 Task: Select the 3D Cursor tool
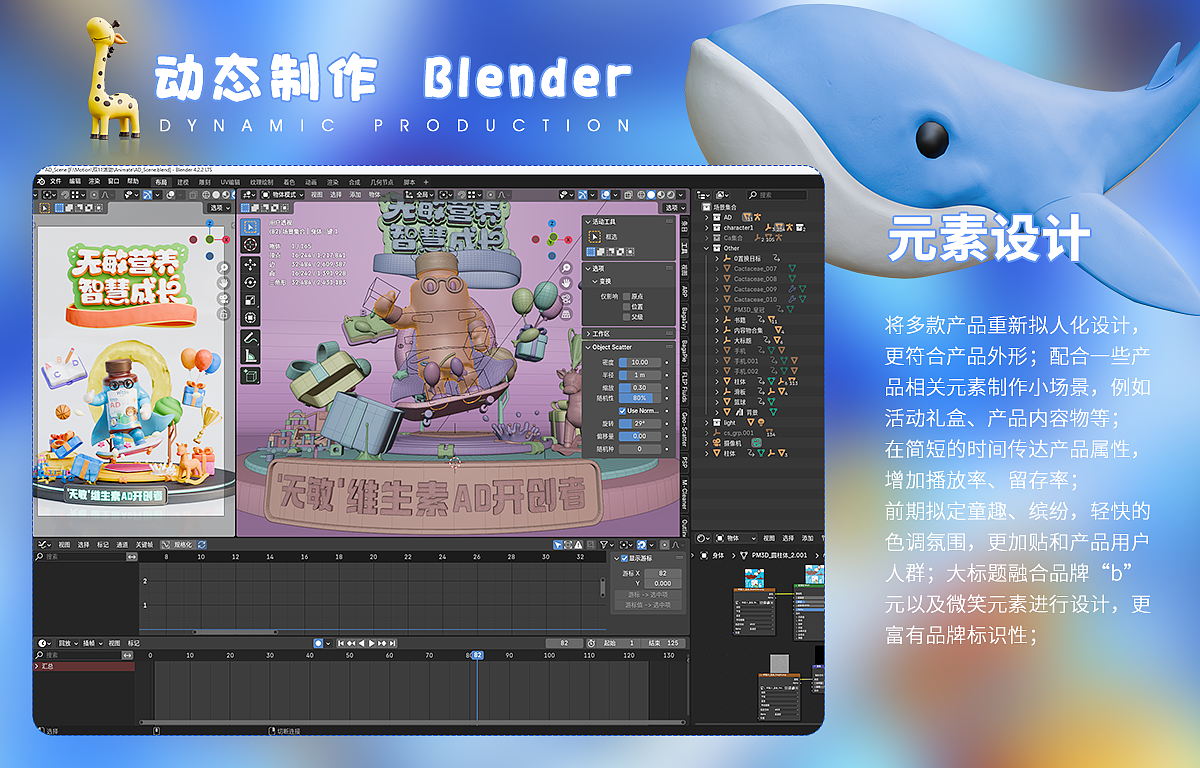pyautogui.click(x=250, y=244)
